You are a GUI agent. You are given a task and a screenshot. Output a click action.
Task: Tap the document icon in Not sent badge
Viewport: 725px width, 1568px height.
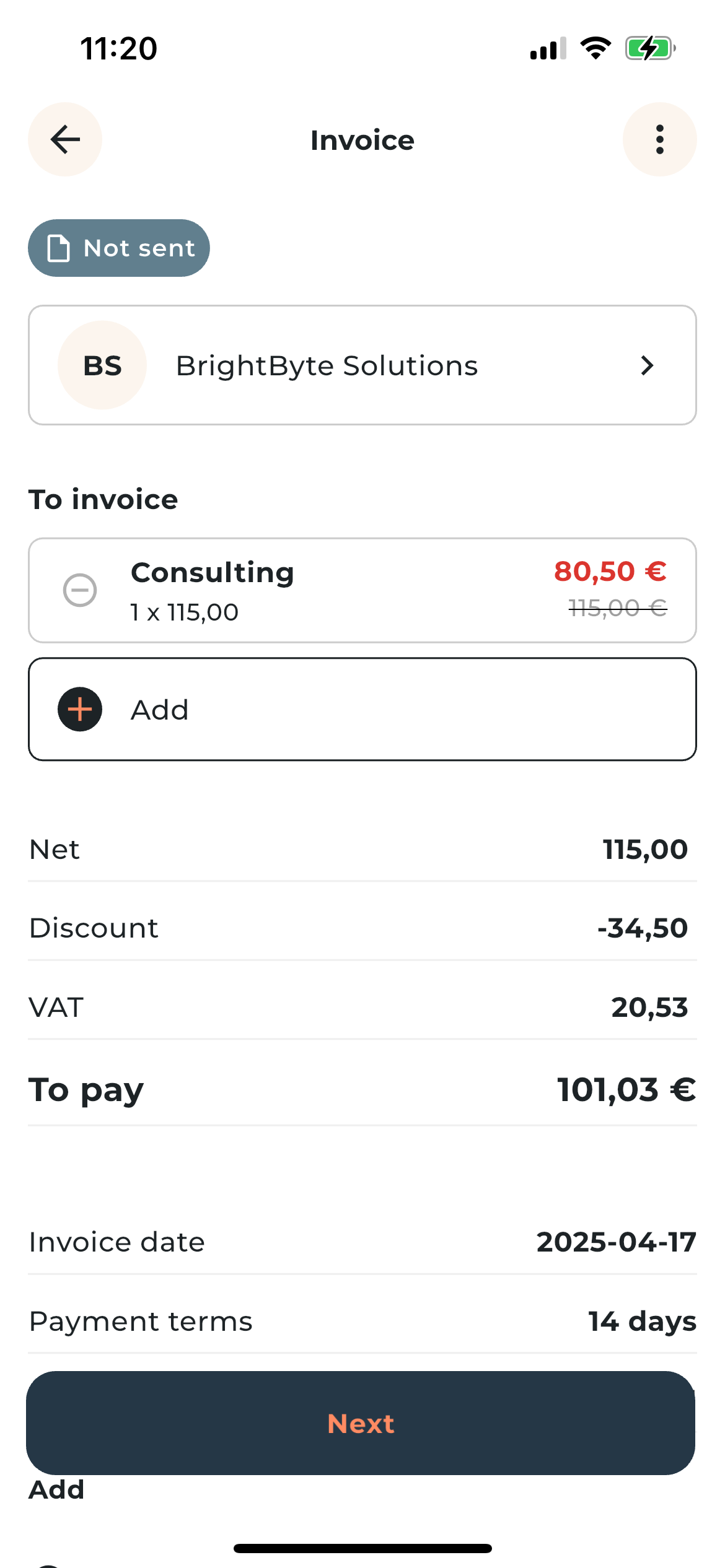tap(58, 248)
